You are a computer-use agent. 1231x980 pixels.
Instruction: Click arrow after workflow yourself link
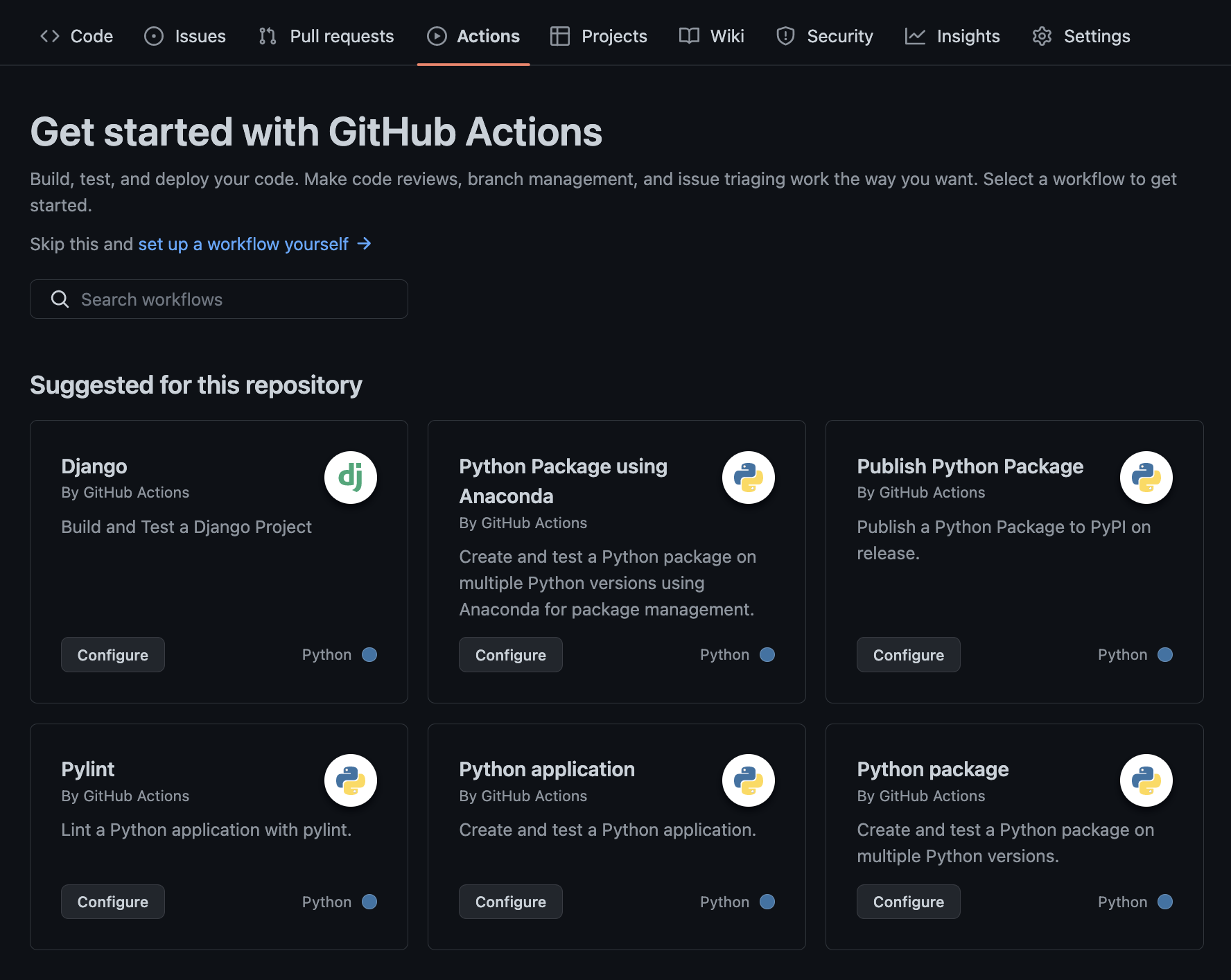coord(365,244)
